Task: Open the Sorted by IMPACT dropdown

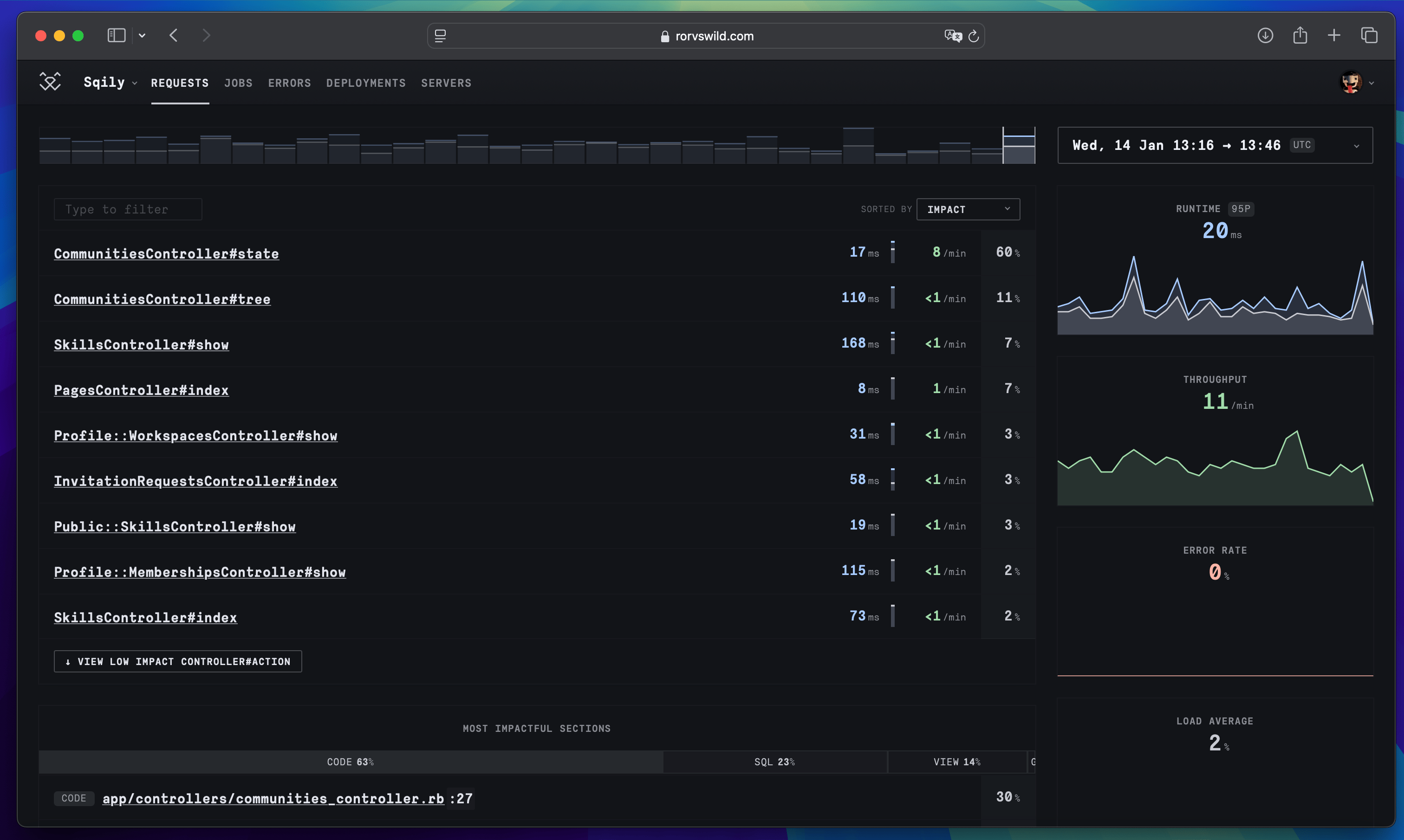Action: point(968,209)
